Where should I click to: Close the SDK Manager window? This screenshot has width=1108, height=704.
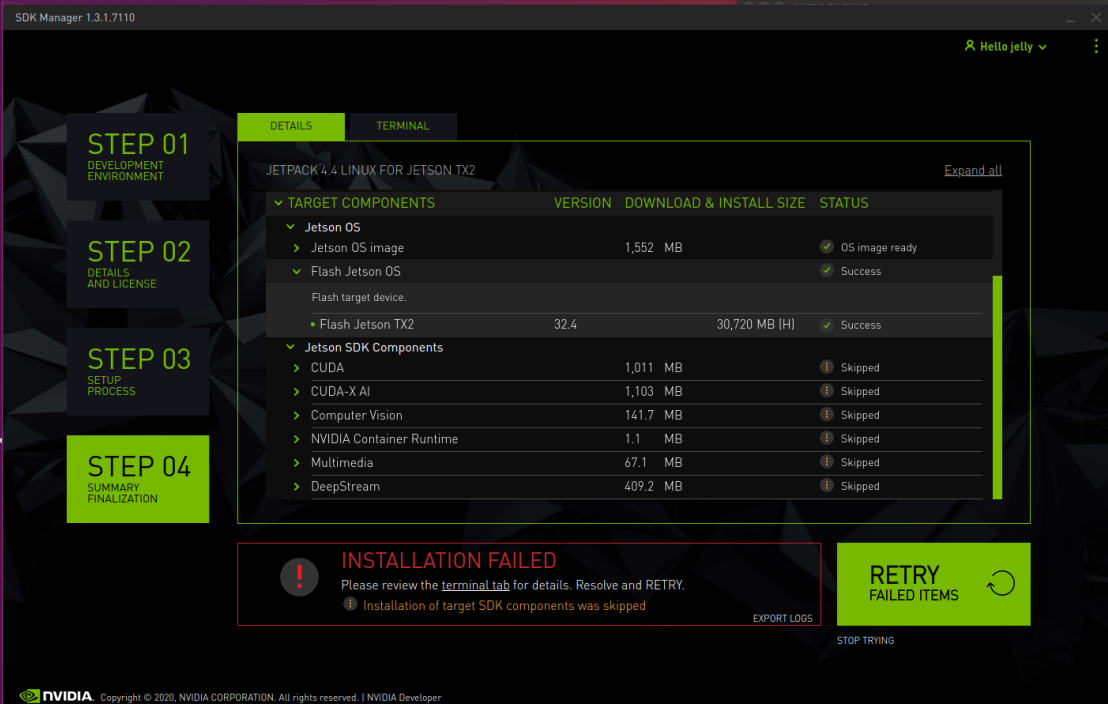point(1095,18)
